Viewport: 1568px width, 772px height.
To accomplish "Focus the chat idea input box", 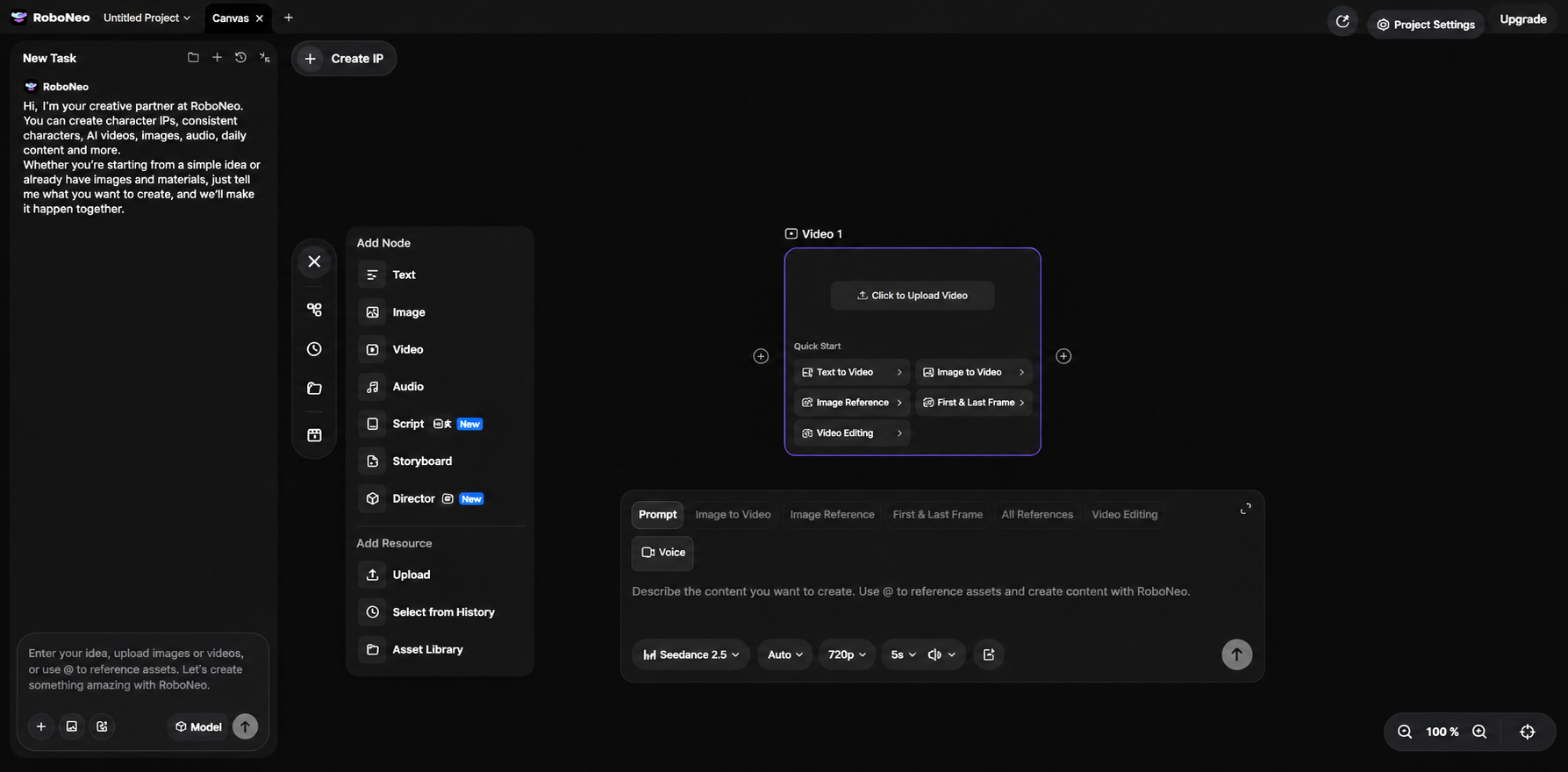I will 143,669.
